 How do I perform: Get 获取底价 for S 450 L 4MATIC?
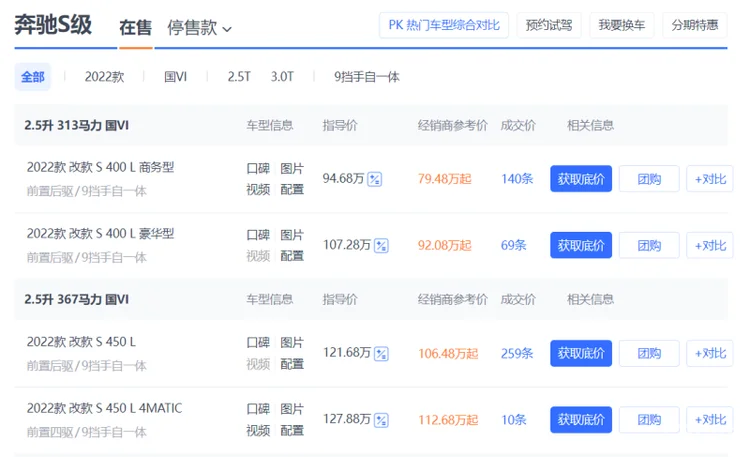pos(581,420)
